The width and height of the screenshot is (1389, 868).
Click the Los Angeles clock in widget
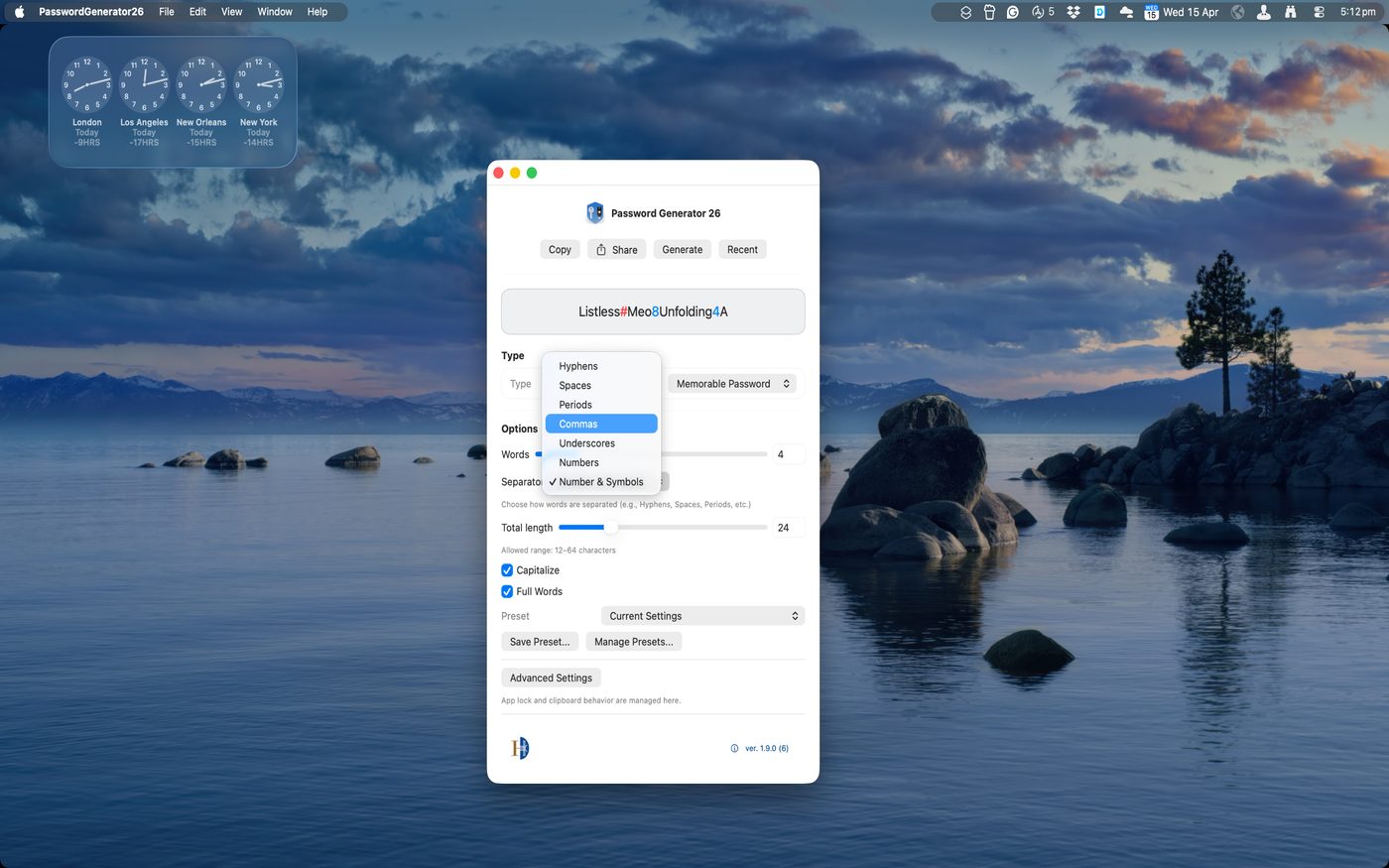tap(144, 84)
